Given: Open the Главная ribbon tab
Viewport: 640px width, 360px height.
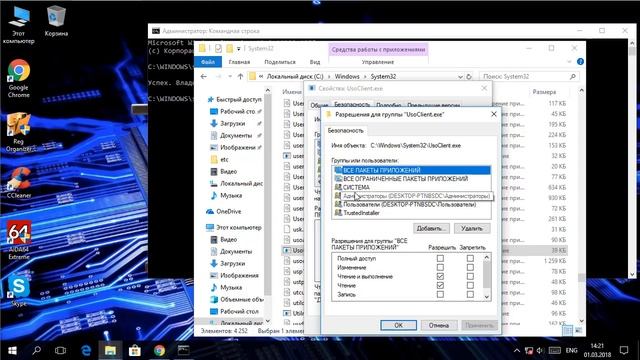Looking at the screenshot, I should pyautogui.click(x=239, y=62).
